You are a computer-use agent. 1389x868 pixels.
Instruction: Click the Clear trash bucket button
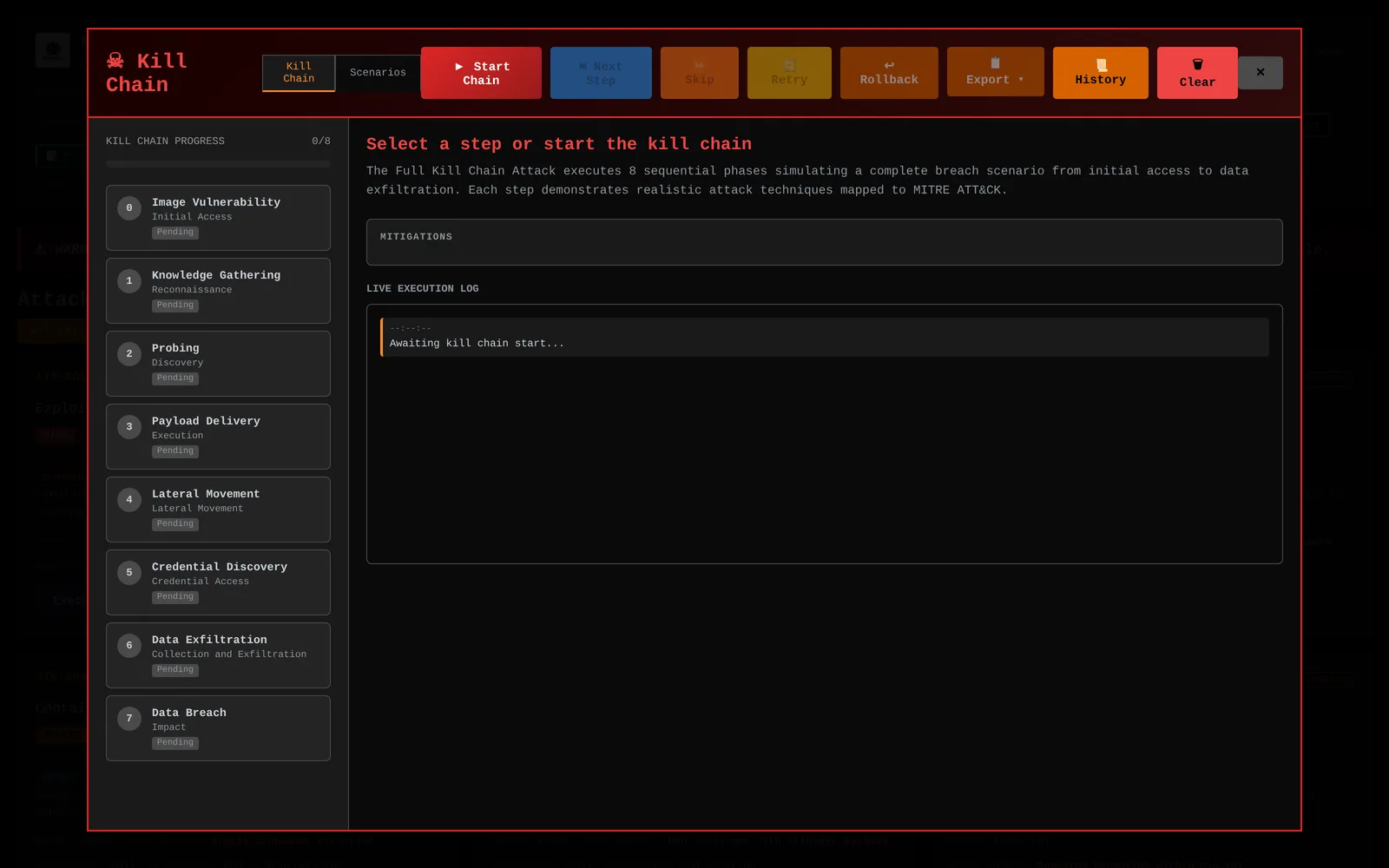pyautogui.click(x=1197, y=73)
